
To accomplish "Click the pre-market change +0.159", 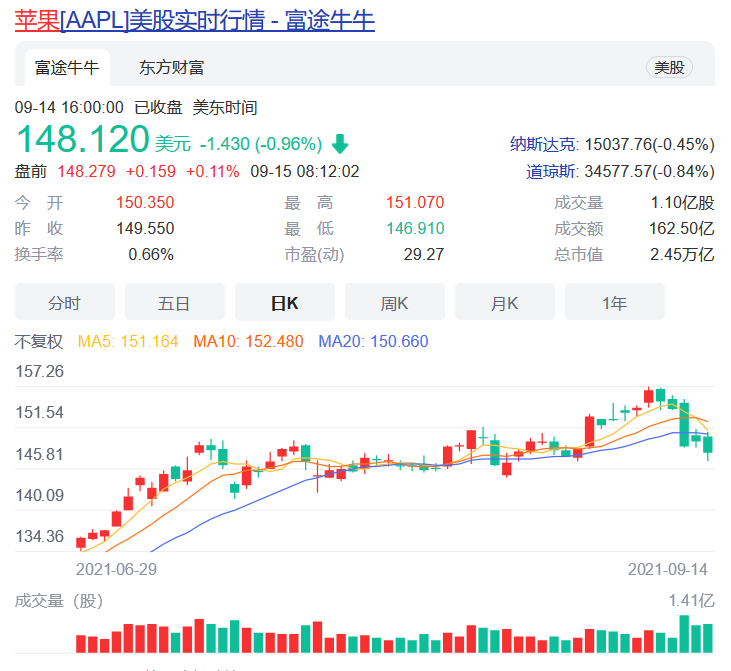I will point(151,171).
